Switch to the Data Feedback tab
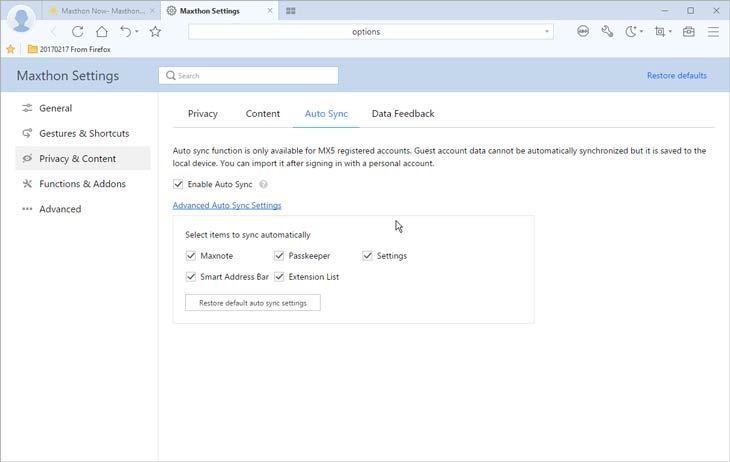 click(403, 114)
